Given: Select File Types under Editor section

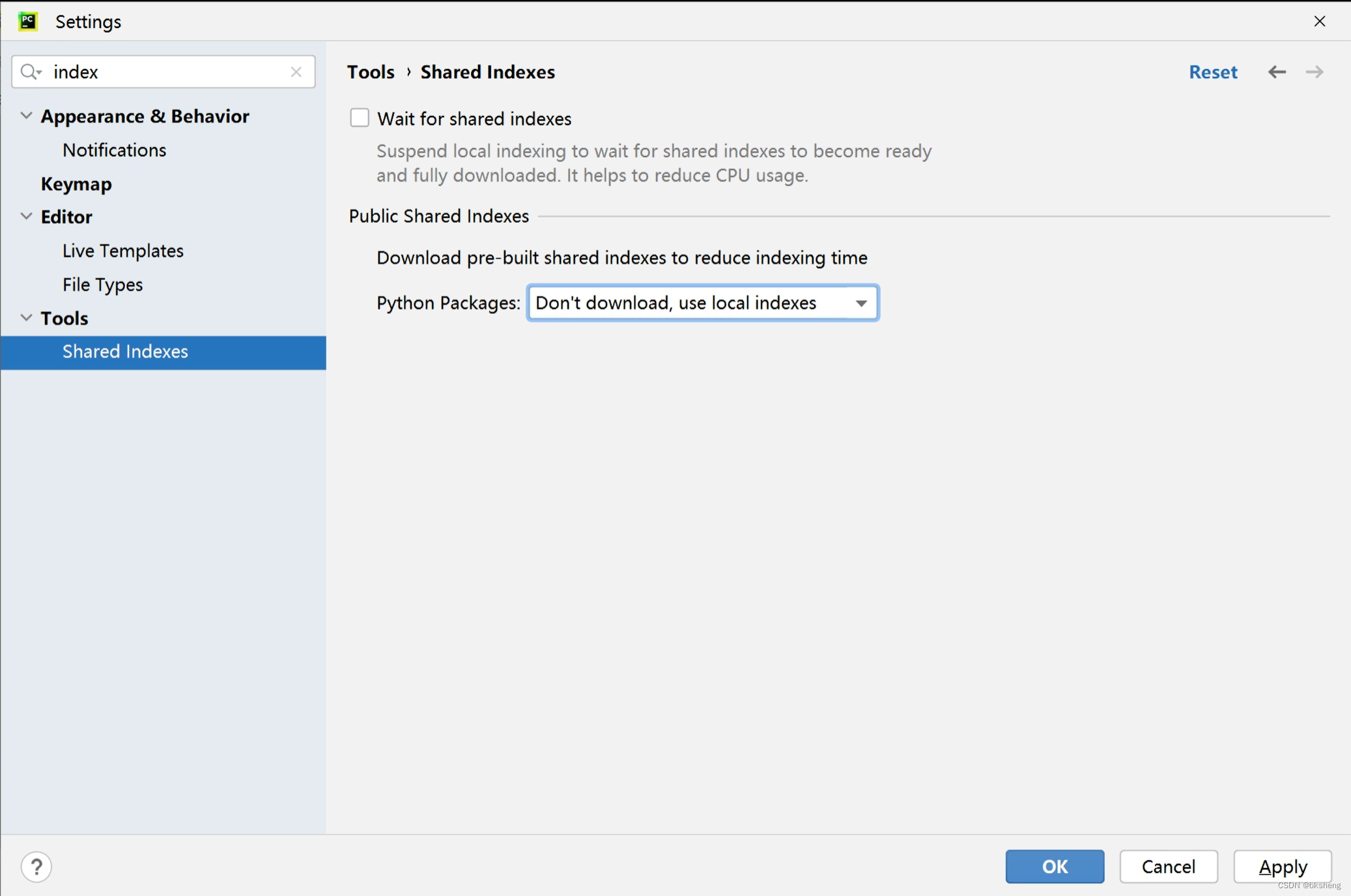Looking at the screenshot, I should point(102,284).
